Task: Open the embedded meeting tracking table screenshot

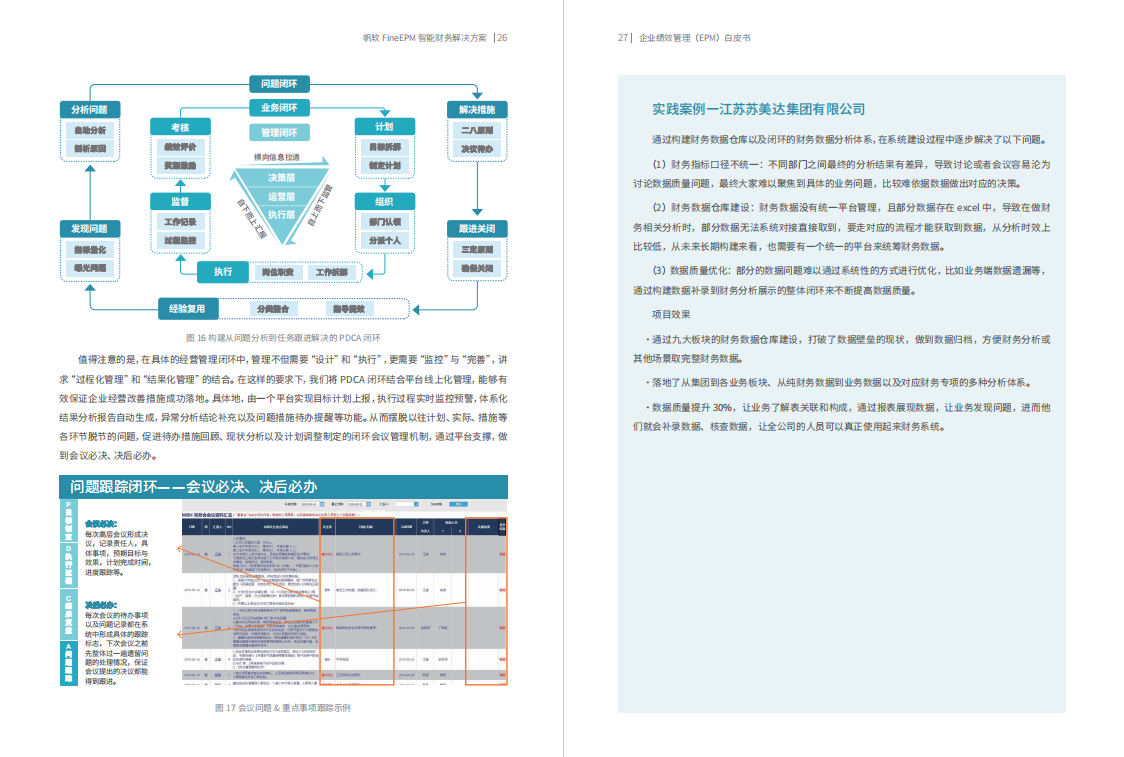Action: [343, 592]
